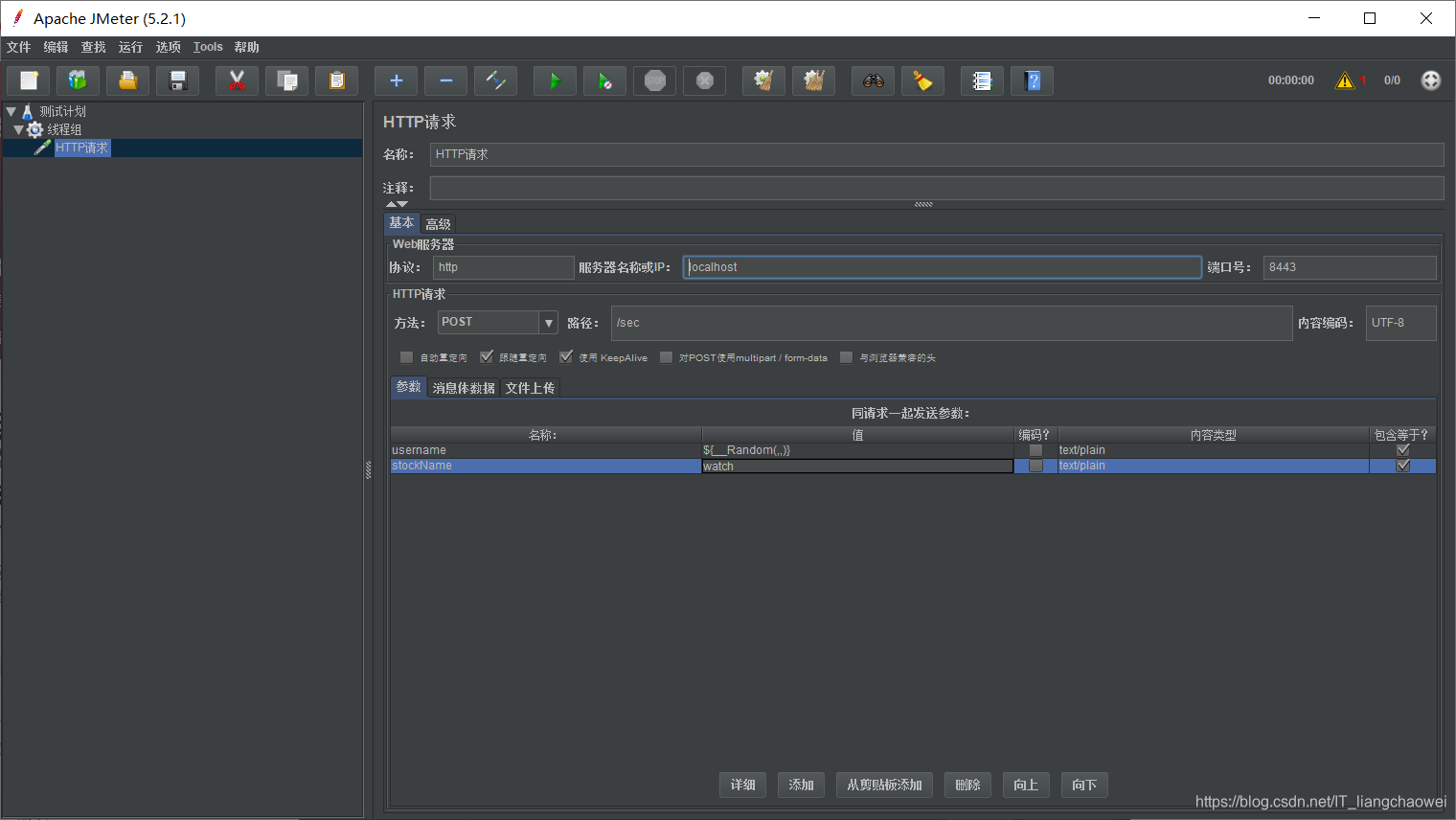Open the 帮助 menu
This screenshot has height=820, width=1456.
point(246,47)
